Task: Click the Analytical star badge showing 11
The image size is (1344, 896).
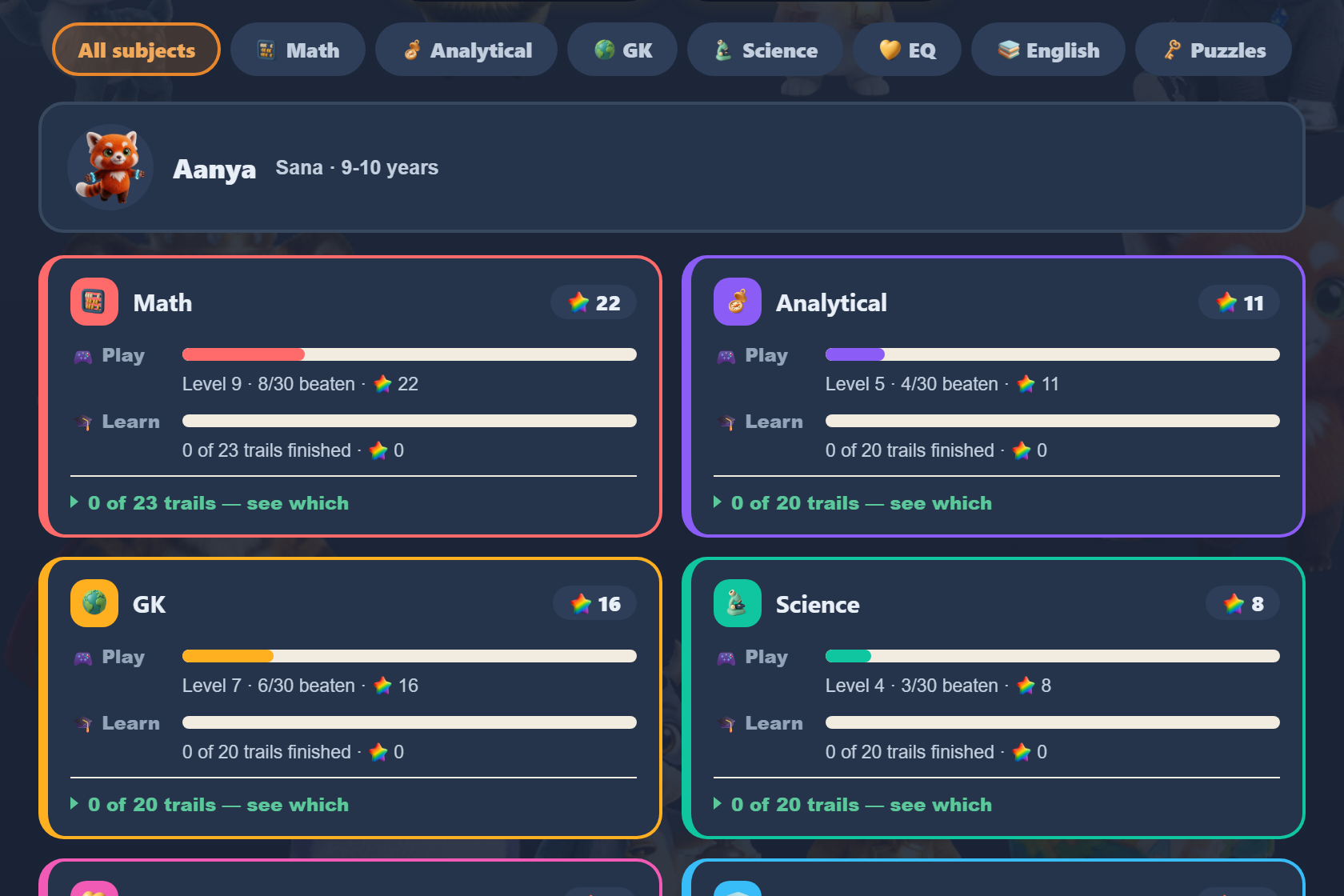Action: pos(1239,302)
